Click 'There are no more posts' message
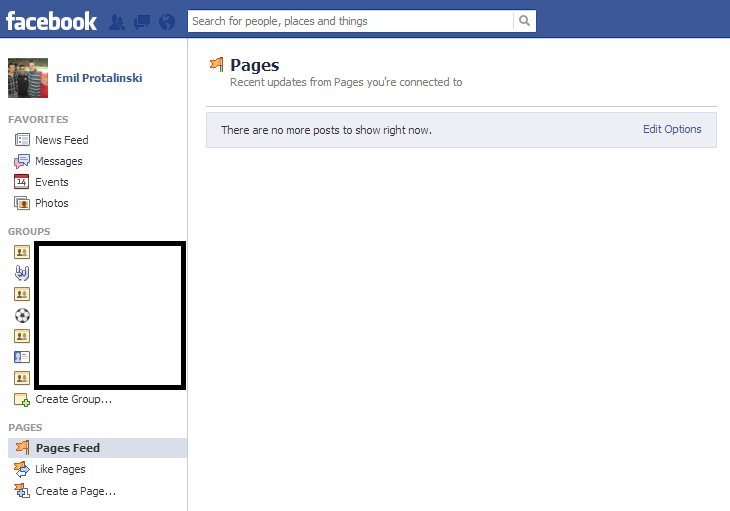This screenshot has height=511, width=730. (x=326, y=130)
